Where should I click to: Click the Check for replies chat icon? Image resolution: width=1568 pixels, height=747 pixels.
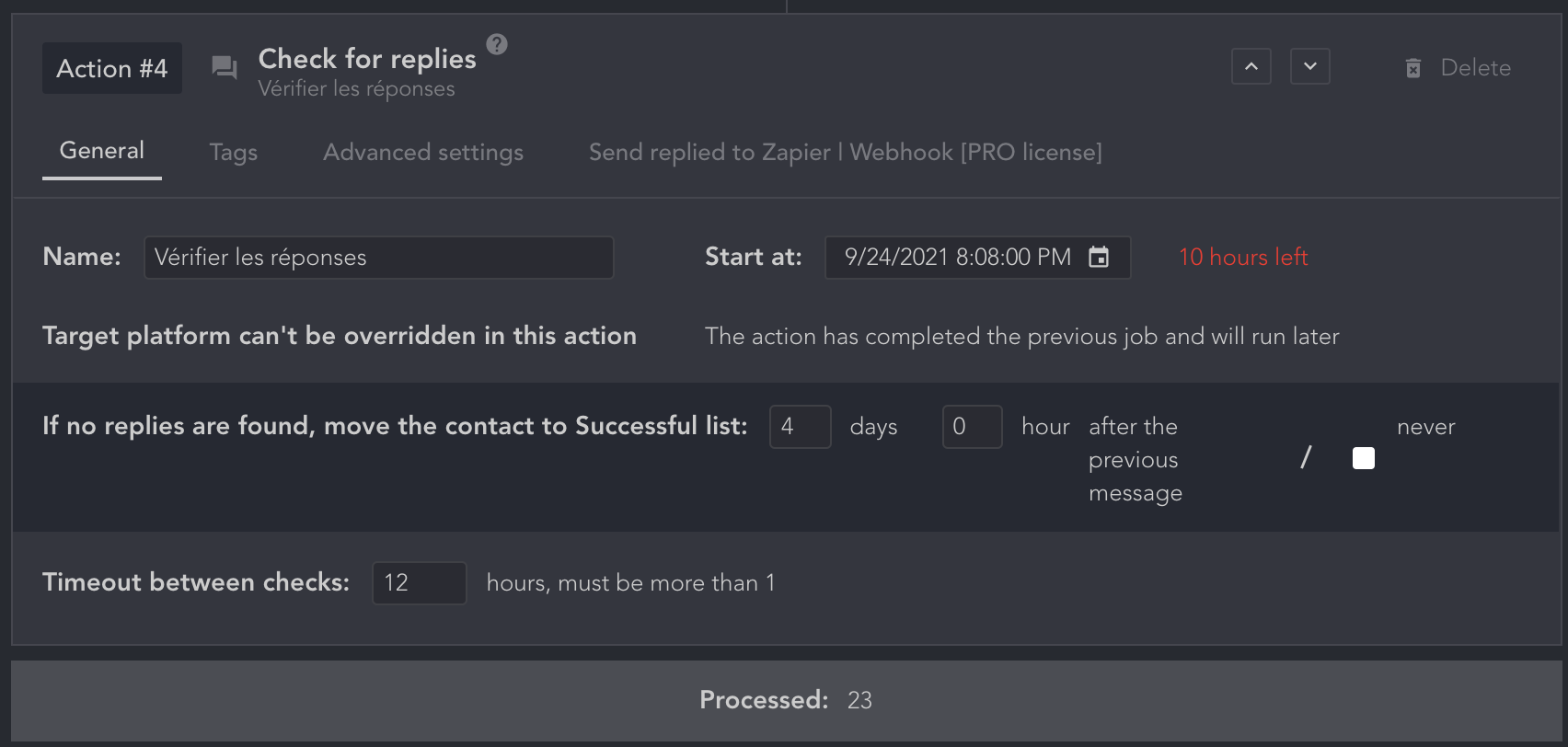[225, 68]
